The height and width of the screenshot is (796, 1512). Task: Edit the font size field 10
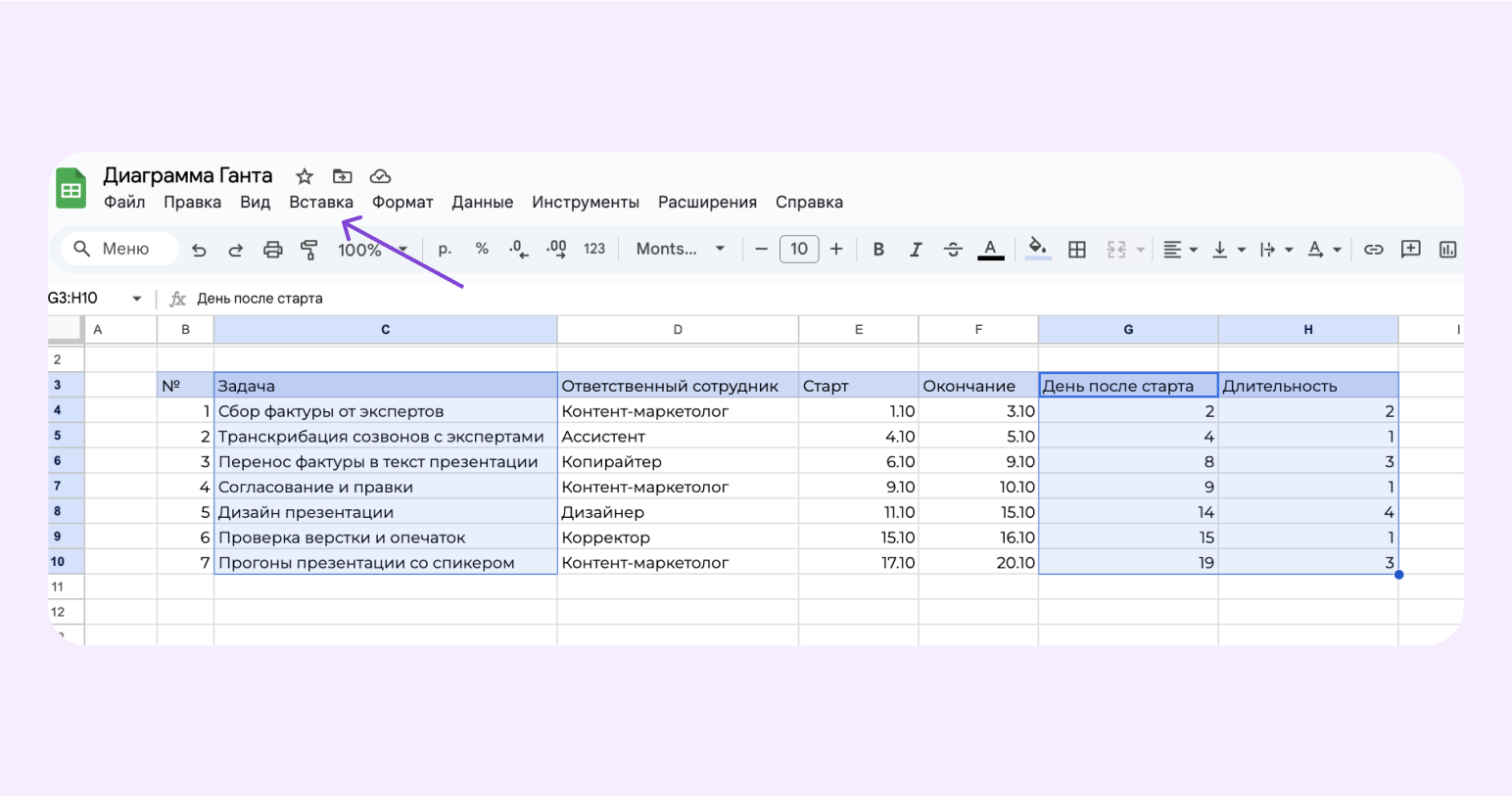pyautogui.click(x=799, y=249)
